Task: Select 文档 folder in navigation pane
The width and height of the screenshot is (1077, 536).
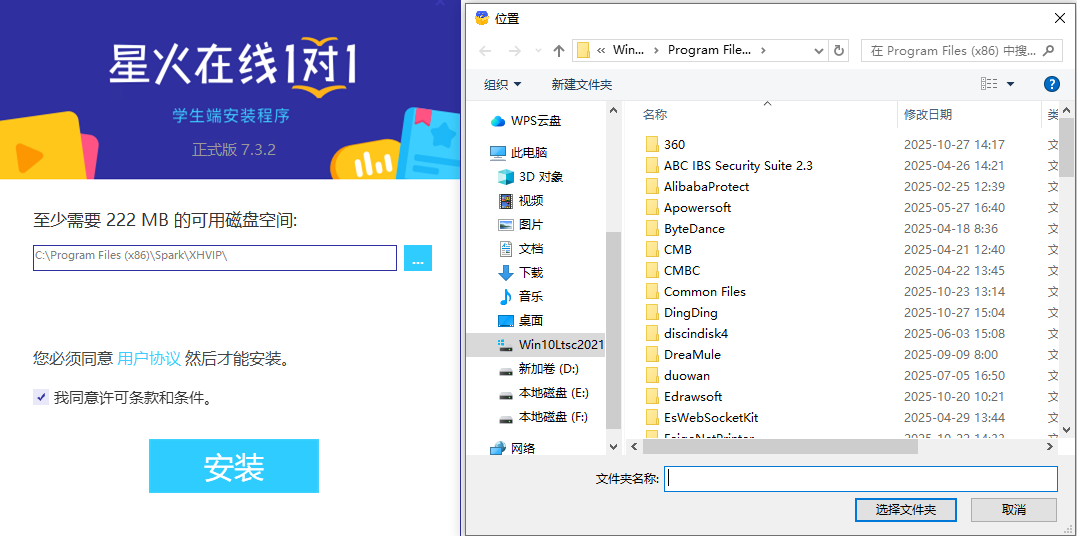Action: (520, 249)
